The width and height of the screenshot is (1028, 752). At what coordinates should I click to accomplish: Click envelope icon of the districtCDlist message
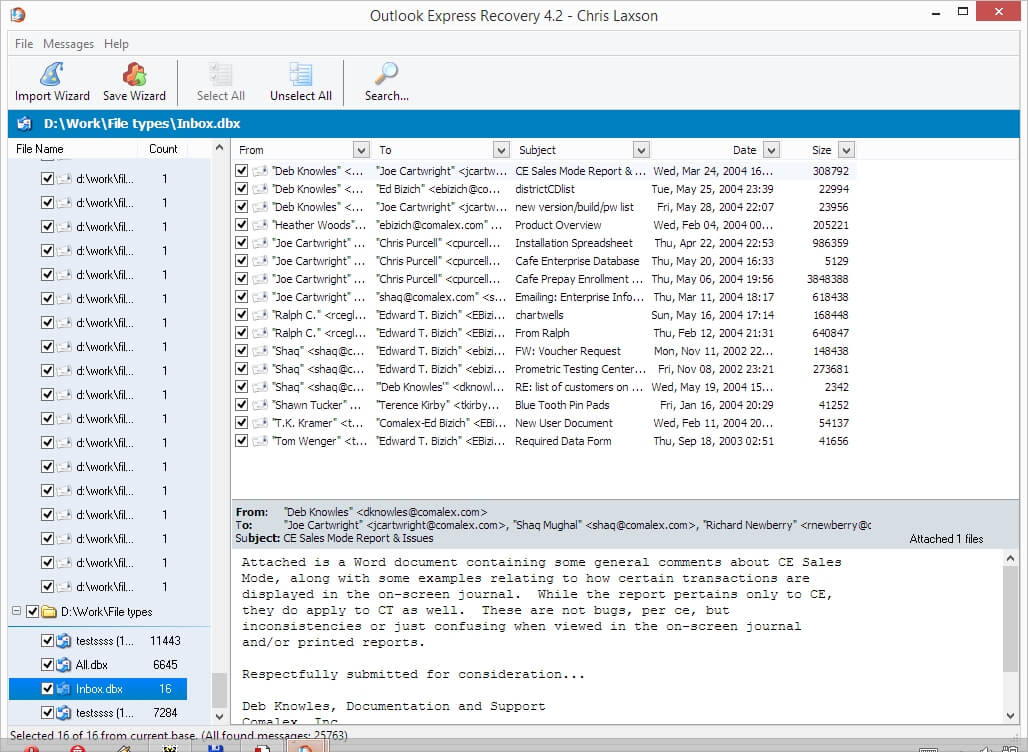[260, 189]
